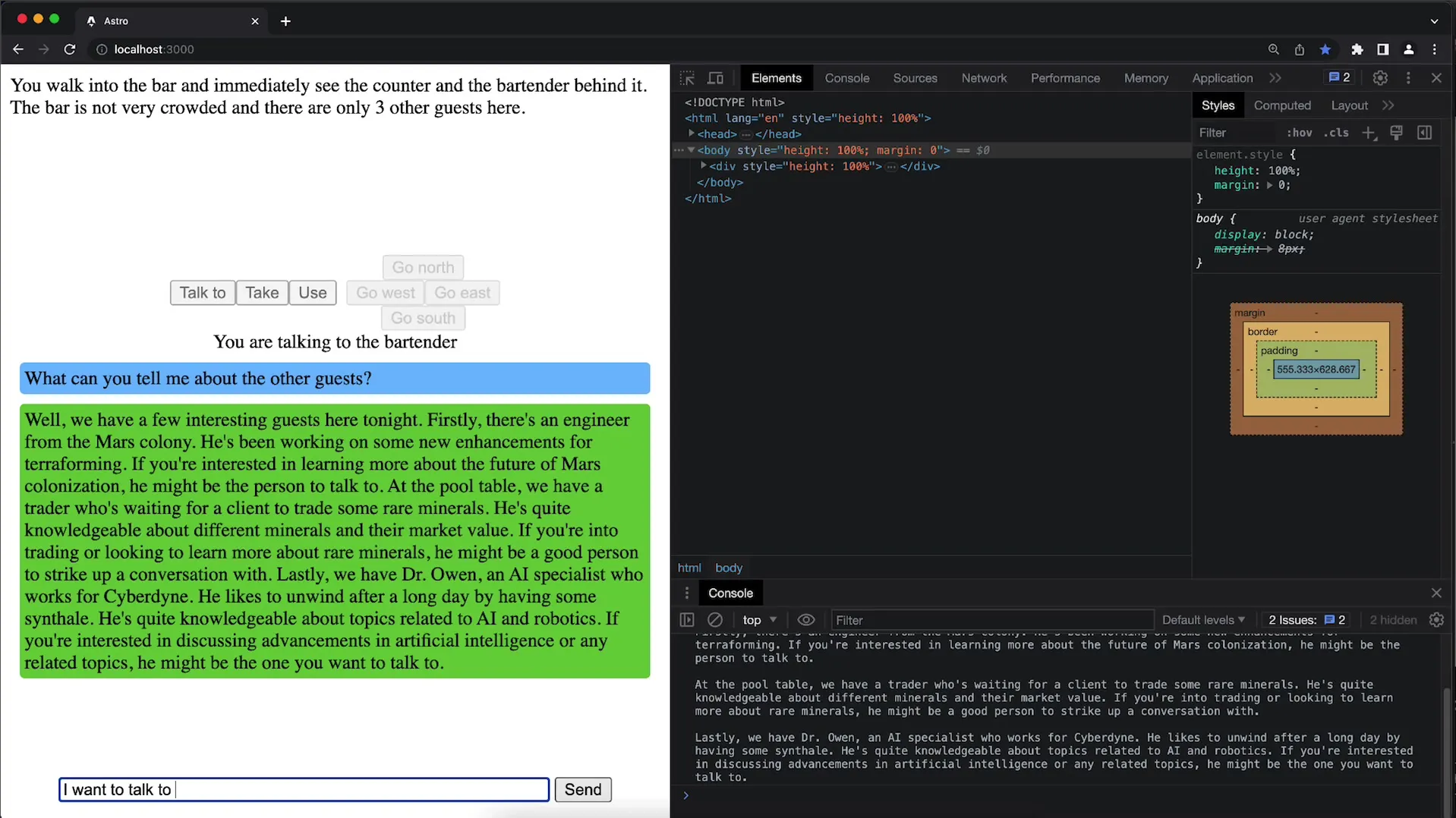Toggle computed styles sidebar icon
Screen dimensions: 1456x818
[1425, 133]
